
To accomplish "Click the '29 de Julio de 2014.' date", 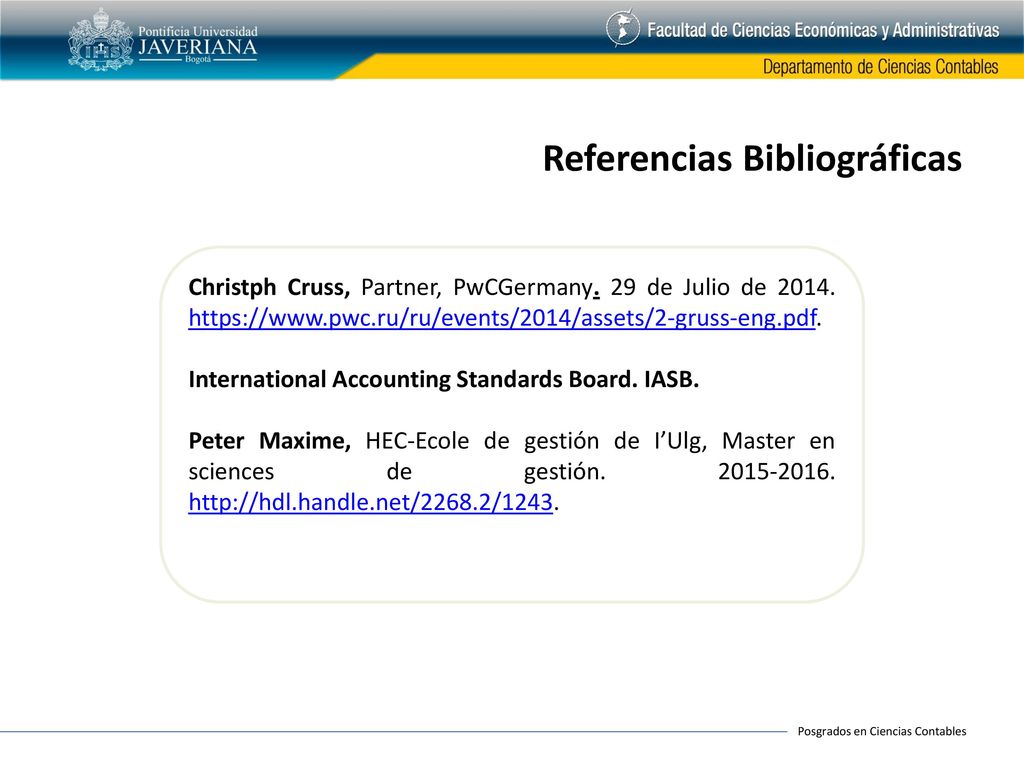I will 722,287.
